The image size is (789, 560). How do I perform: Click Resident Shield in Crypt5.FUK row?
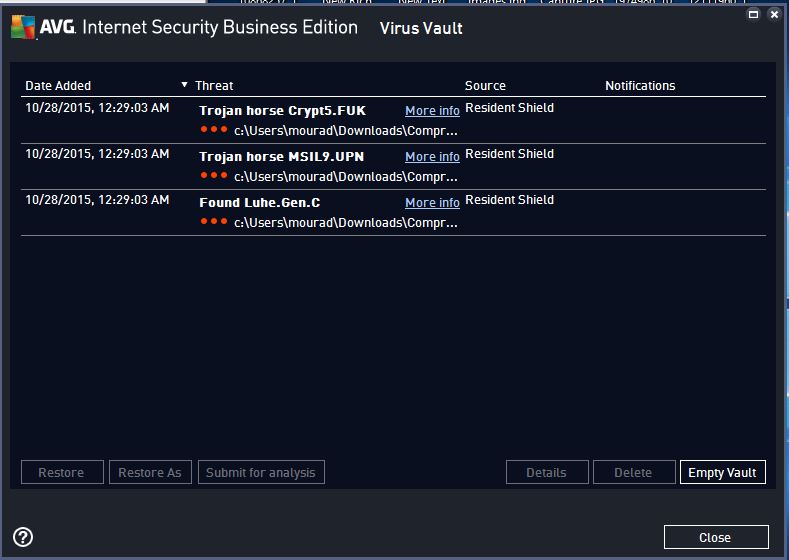509,108
